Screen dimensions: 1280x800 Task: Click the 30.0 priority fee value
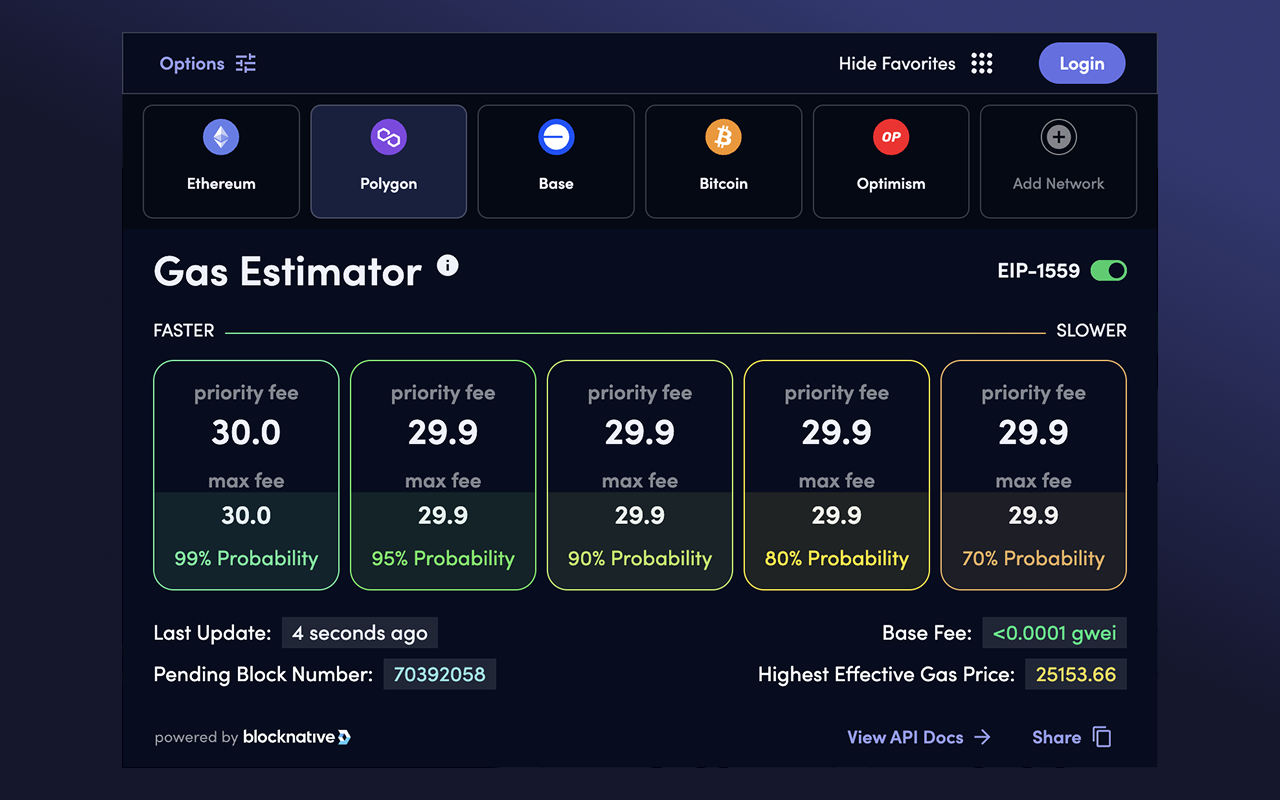[246, 432]
